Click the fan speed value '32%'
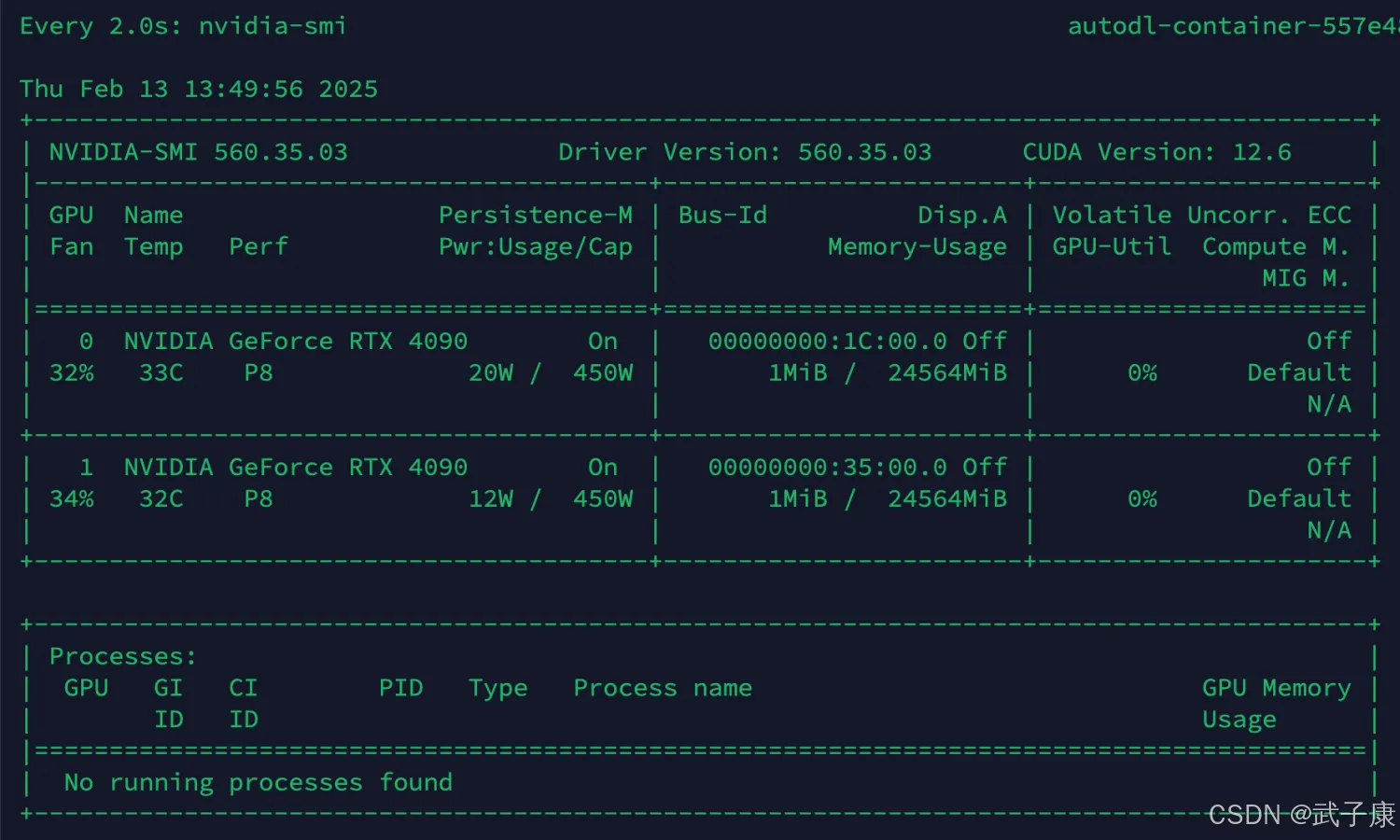The height and width of the screenshot is (840, 1400). pyautogui.click(x=71, y=373)
